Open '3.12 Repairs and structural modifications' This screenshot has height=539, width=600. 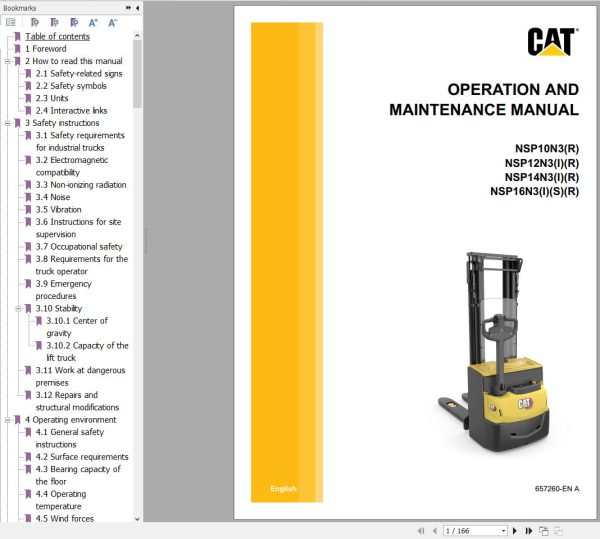tap(77, 401)
